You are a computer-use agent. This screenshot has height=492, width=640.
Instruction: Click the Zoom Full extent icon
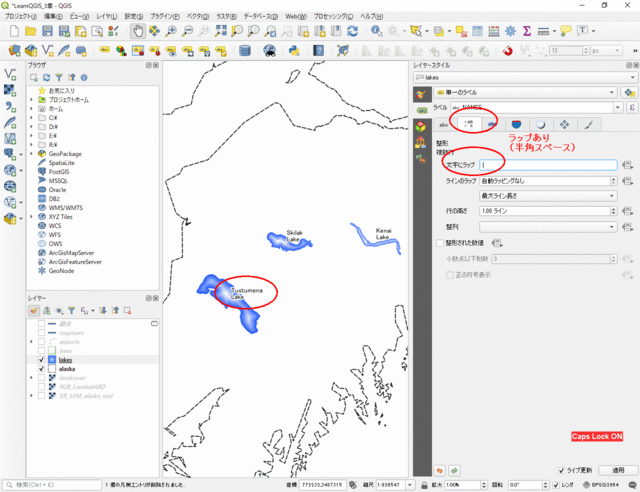point(221,31)
